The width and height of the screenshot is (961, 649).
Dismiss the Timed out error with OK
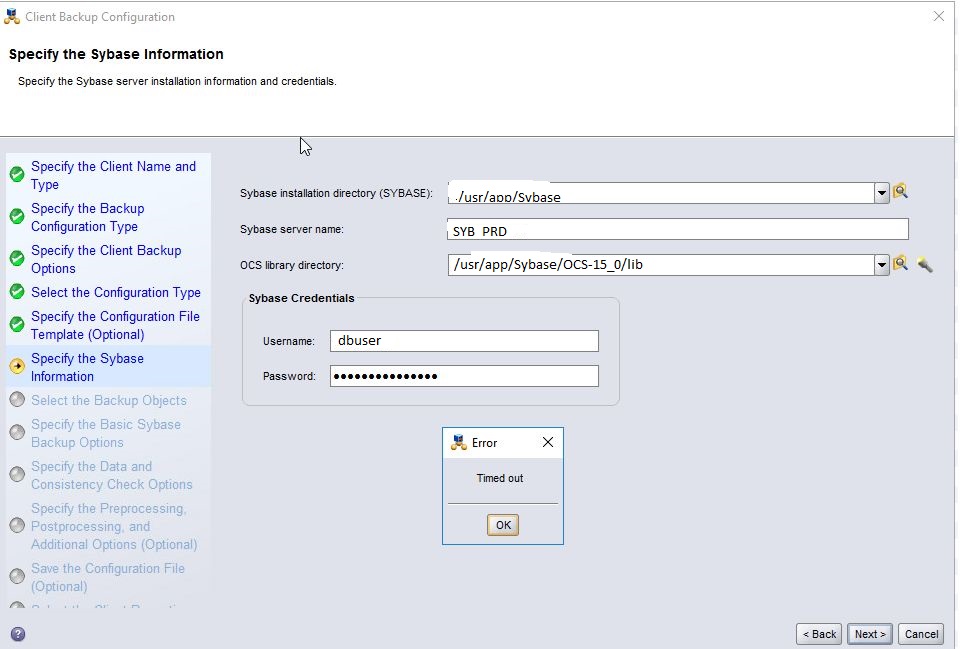point(502,524)
